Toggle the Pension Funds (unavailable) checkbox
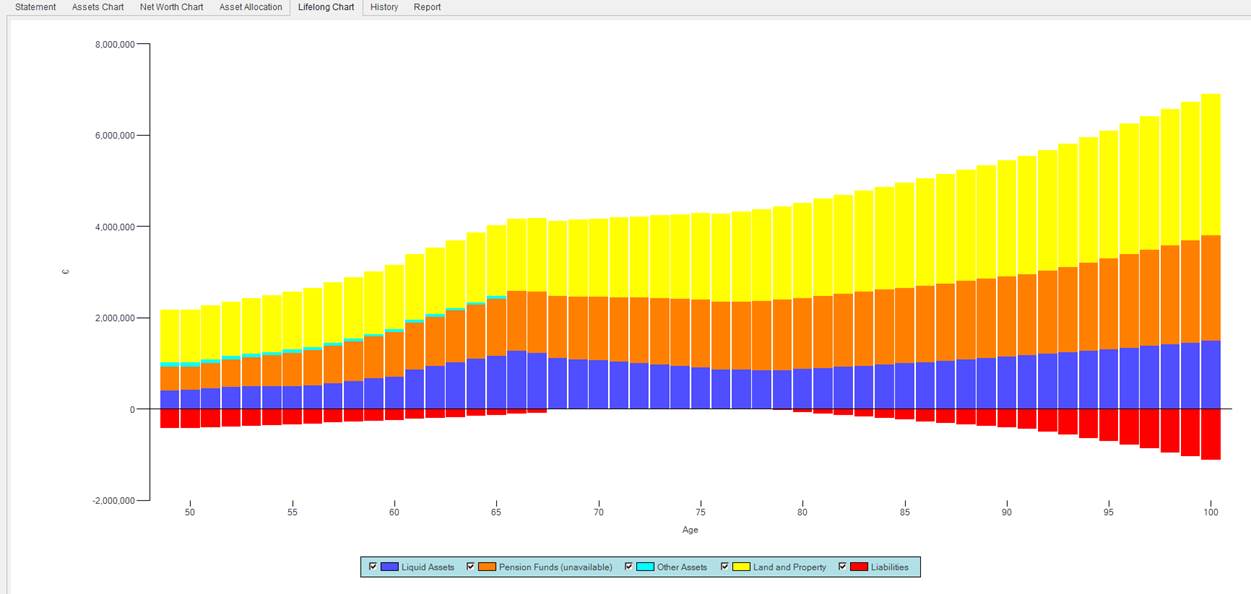 click(x=470, y=567)
